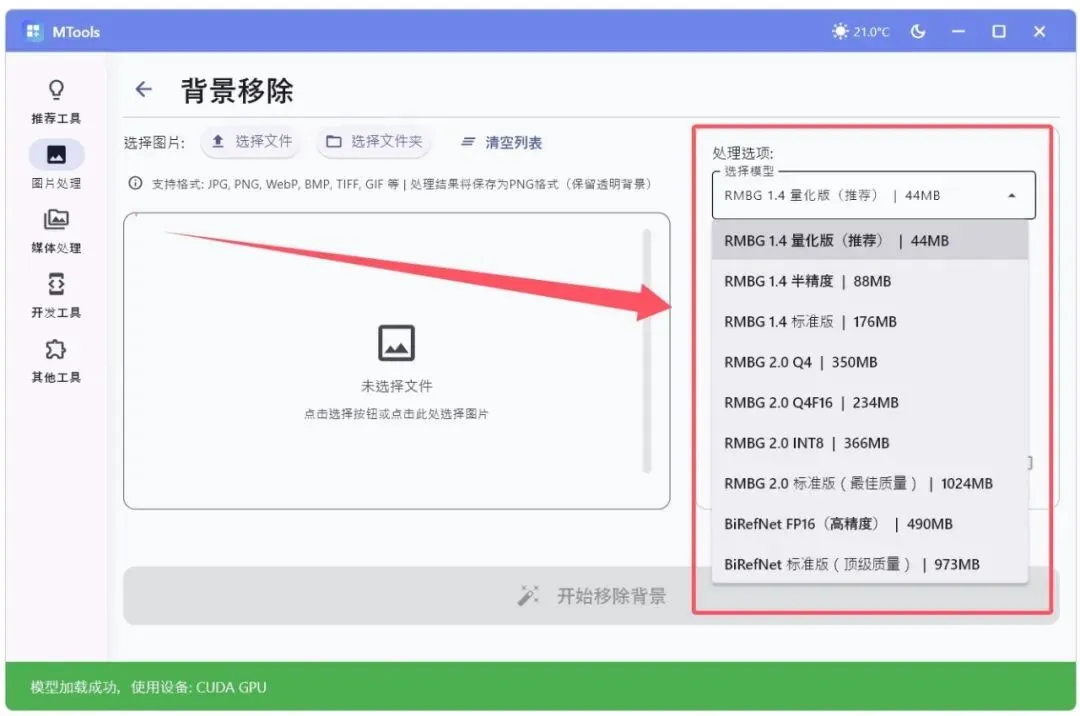Click the info icon before 支持格式

tap(136, 183)
